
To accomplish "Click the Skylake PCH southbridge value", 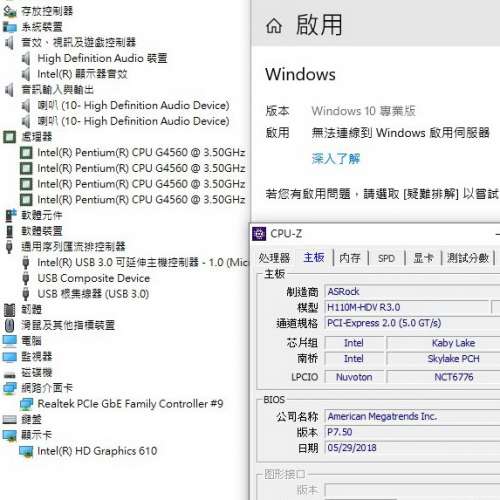I will click(453, 359).
